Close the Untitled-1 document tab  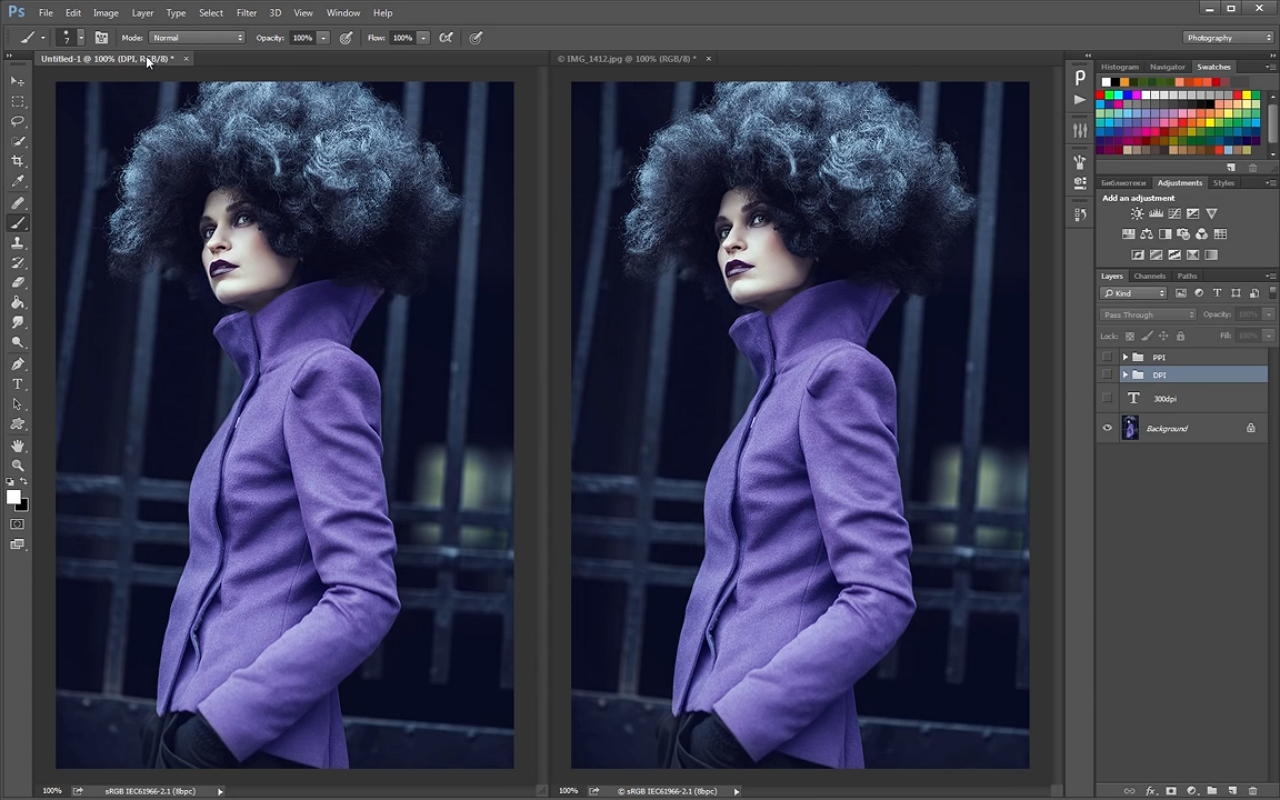[186, 59]
